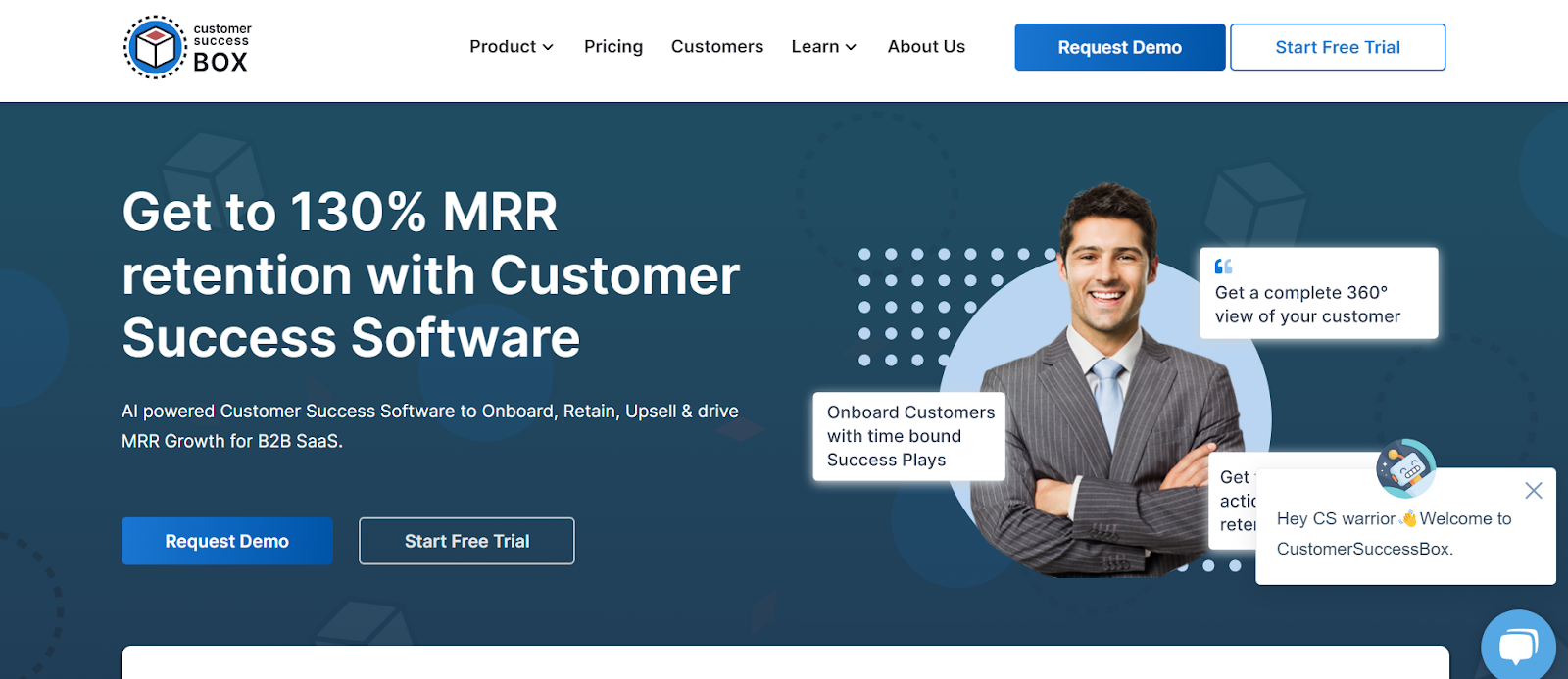
Task: Click Request Demo in the header
Action: coord(1119,47)
